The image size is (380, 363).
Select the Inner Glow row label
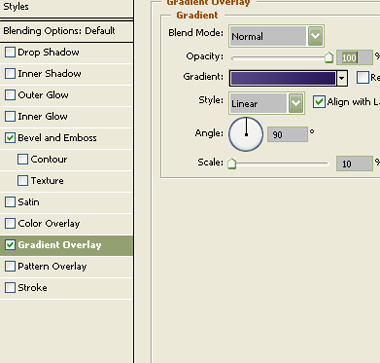42,116
